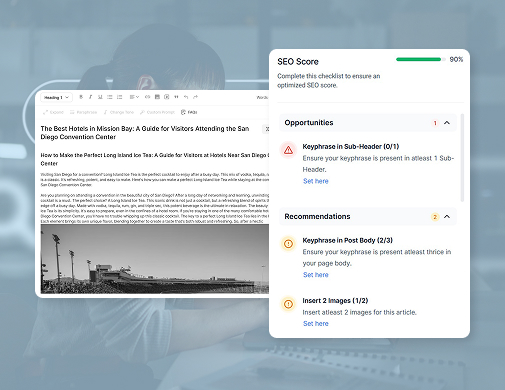Toggle italic formatting in editor toolbar
Screen dimensions: 505x390
tap(90, 97)
